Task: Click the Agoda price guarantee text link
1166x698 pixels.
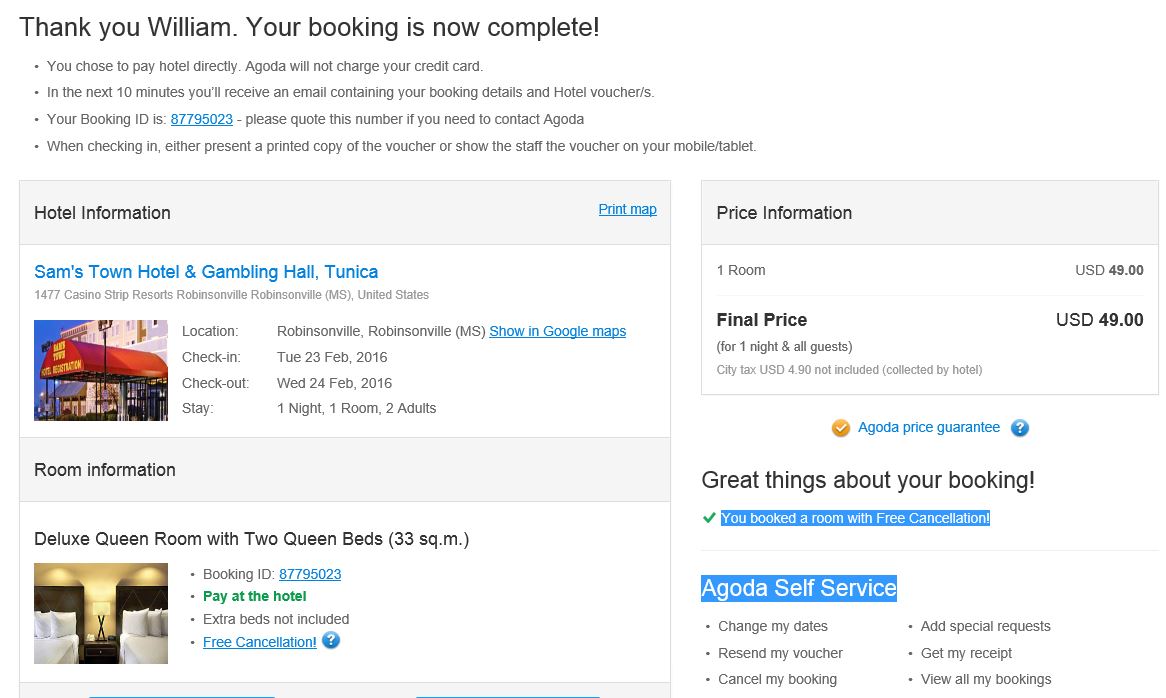Action: (929, 427)
